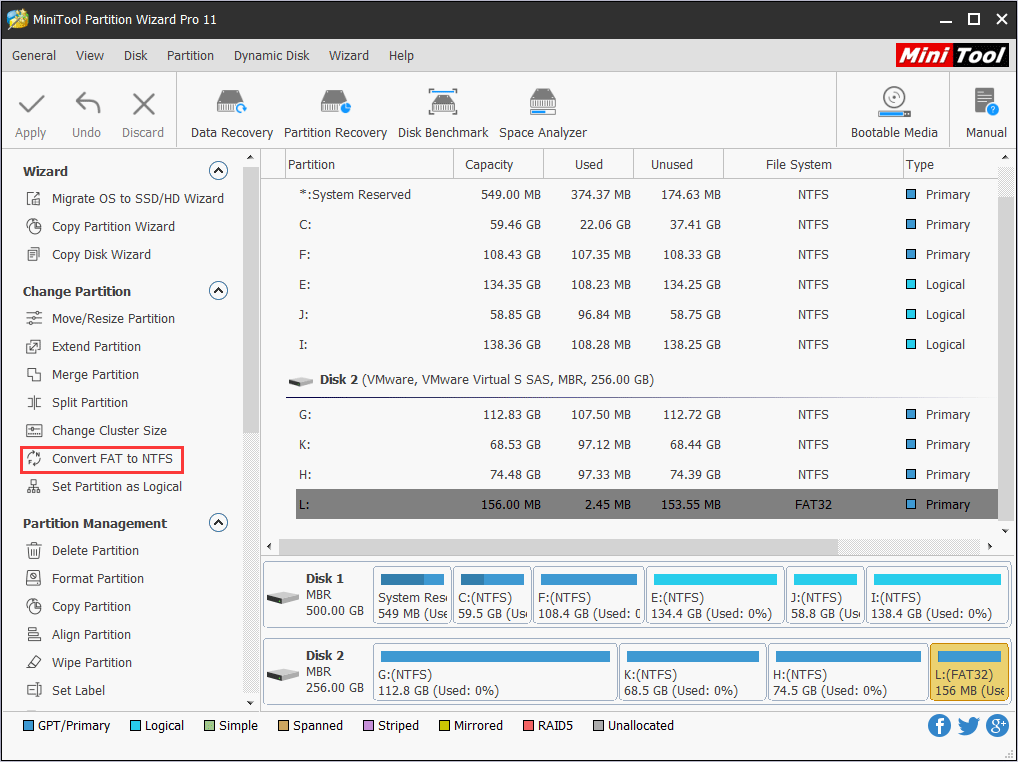Click E:(NTFS) block in Disk 1 map
This screenshot has width=1018, height=762.
[714, 595]
